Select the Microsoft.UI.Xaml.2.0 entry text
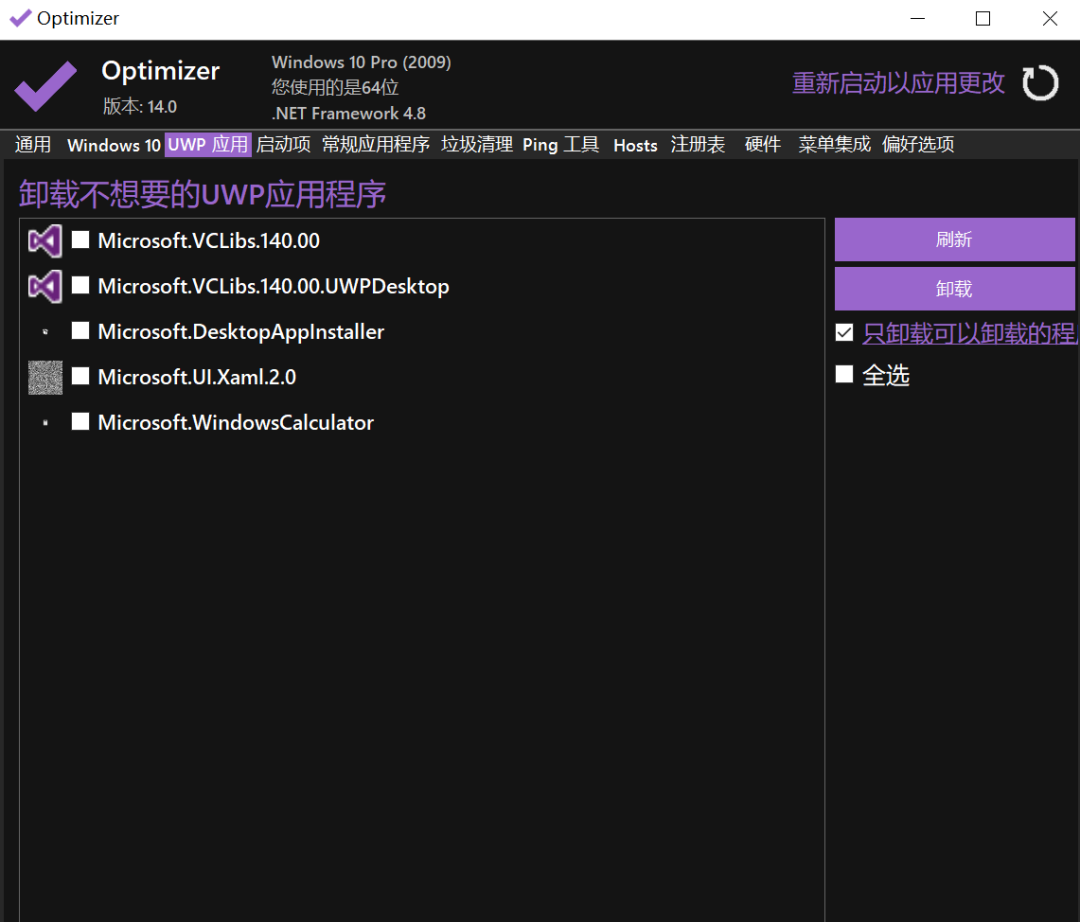Screen dimensions: 1080x922 [x=197, y=377]
